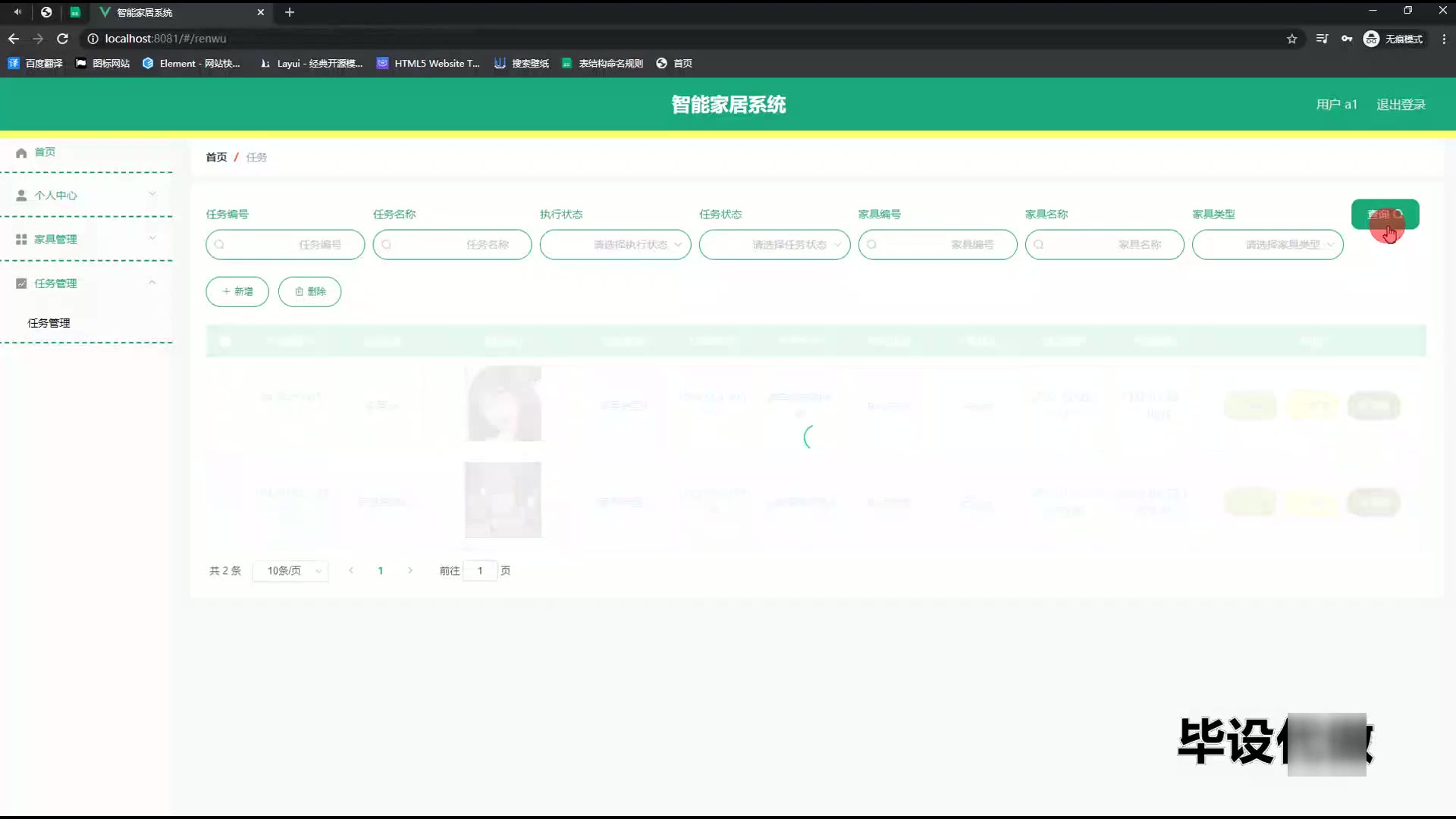
Task: Toggle select-all checkbox in table header
Action: click(225, 341)
